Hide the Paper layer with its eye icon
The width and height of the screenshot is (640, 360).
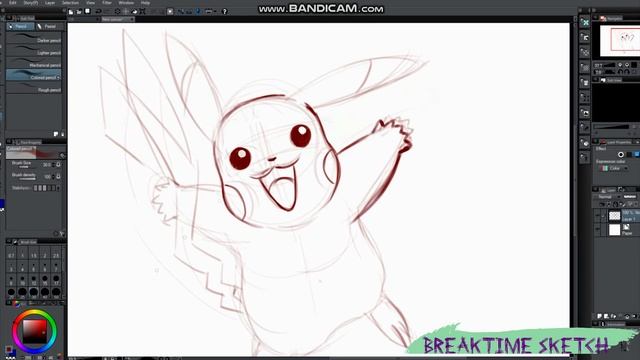597,230
